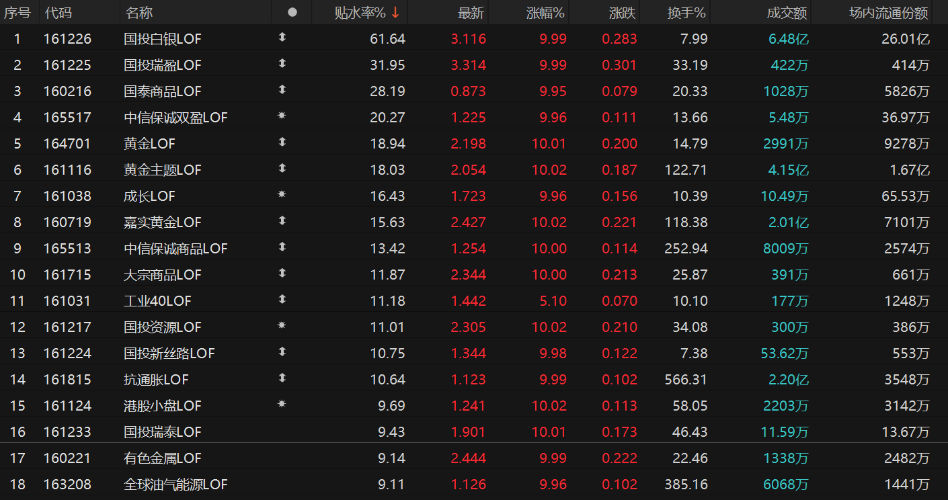Click the marker icon in the 黄金主题LOF row
Image resolution: width=948 pixels, height=500 pixels.
click(x=282, y=168)
